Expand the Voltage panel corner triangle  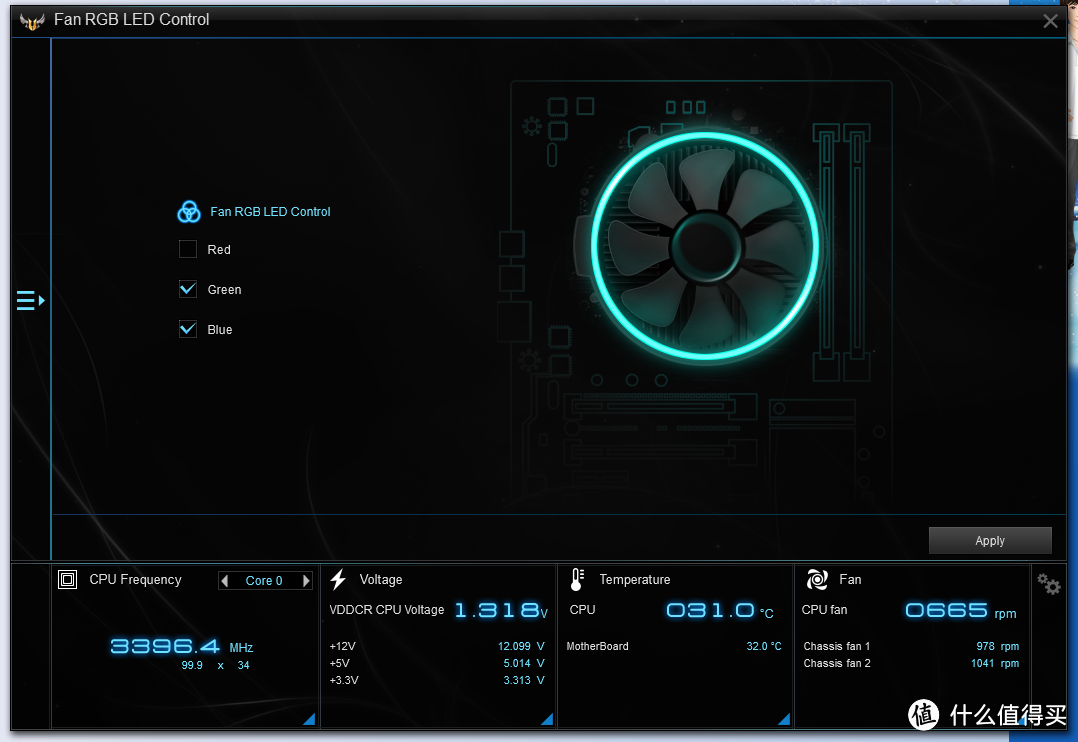click(547, 719)
